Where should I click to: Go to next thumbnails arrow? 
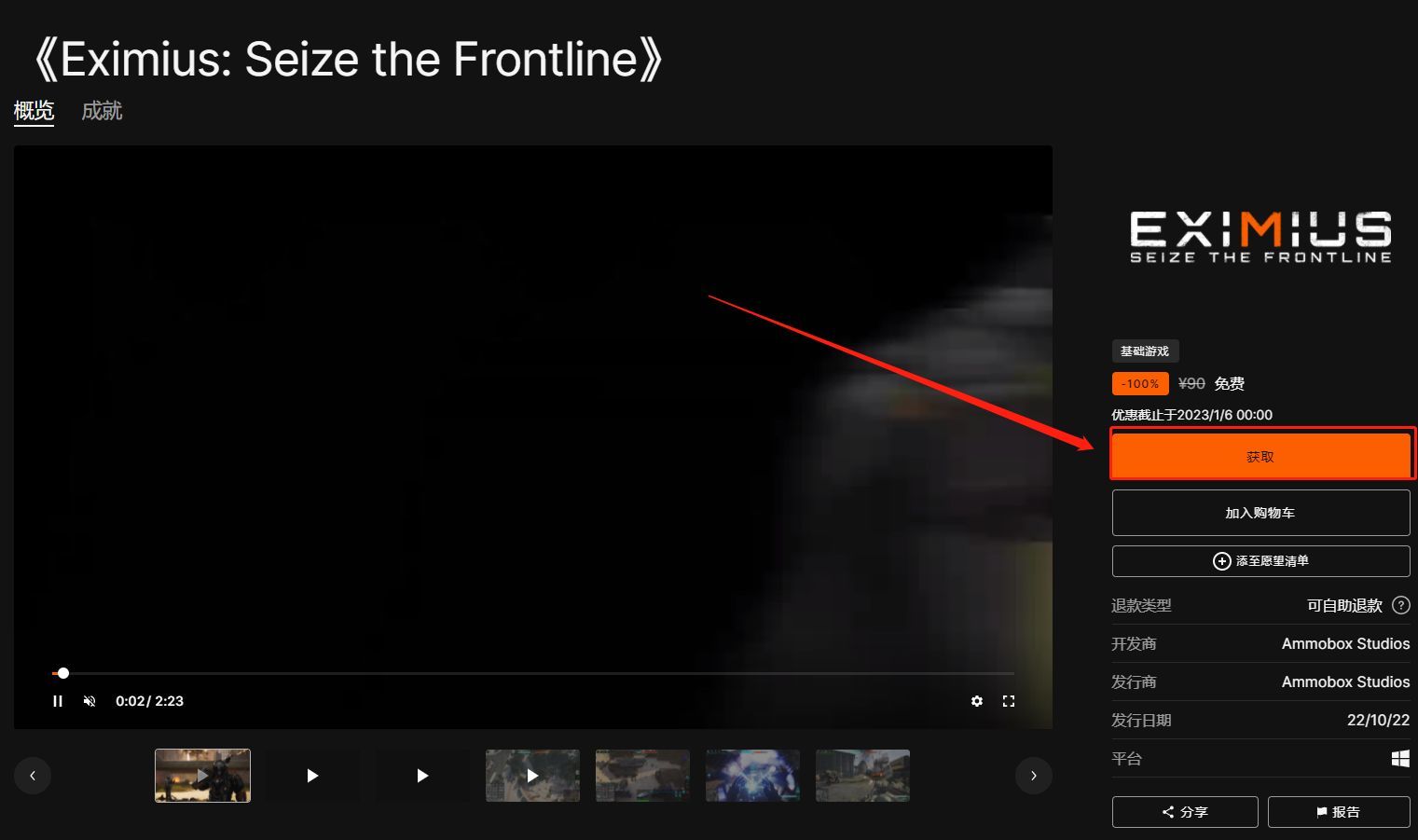click(x=1034, y=776)
